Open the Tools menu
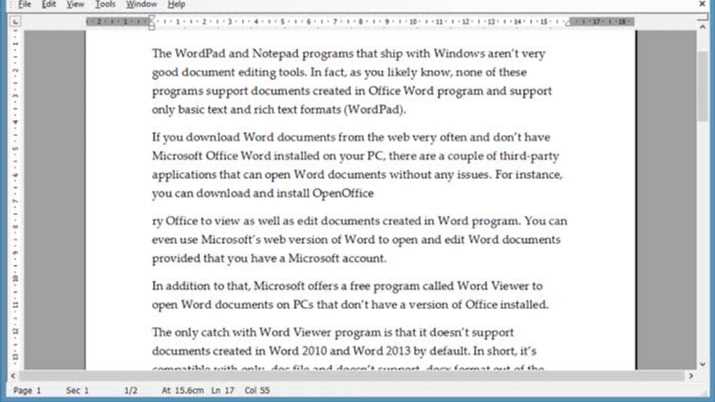 pos(105,5)
